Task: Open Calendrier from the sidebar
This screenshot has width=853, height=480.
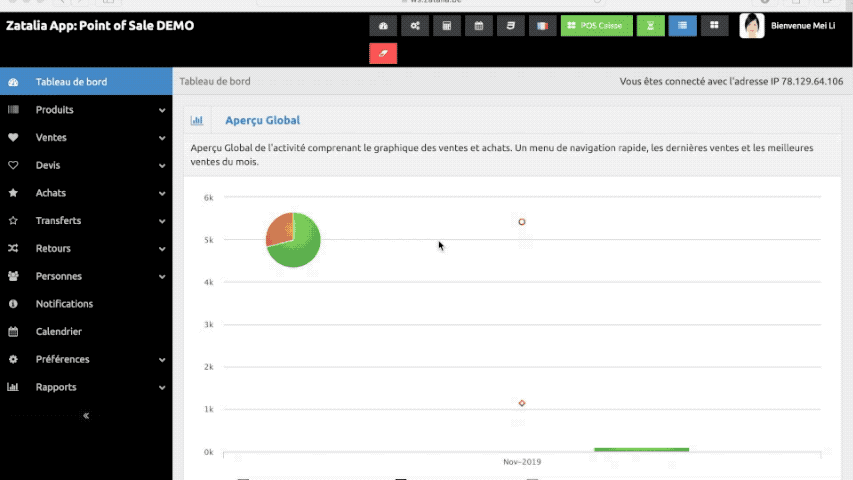Action: (58, 331)
